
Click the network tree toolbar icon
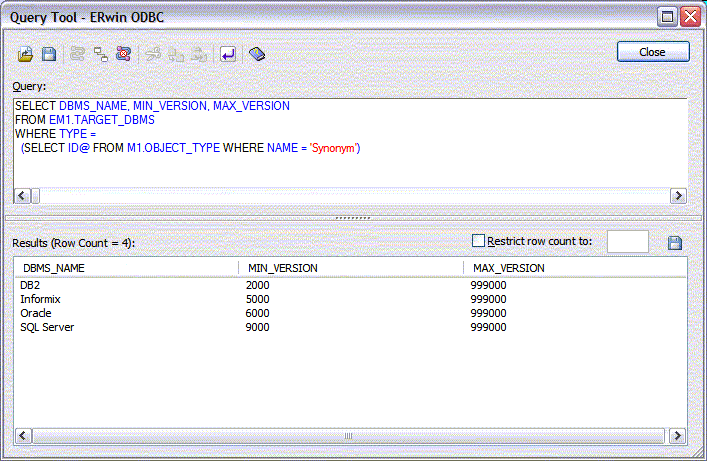tap(100, 55)
